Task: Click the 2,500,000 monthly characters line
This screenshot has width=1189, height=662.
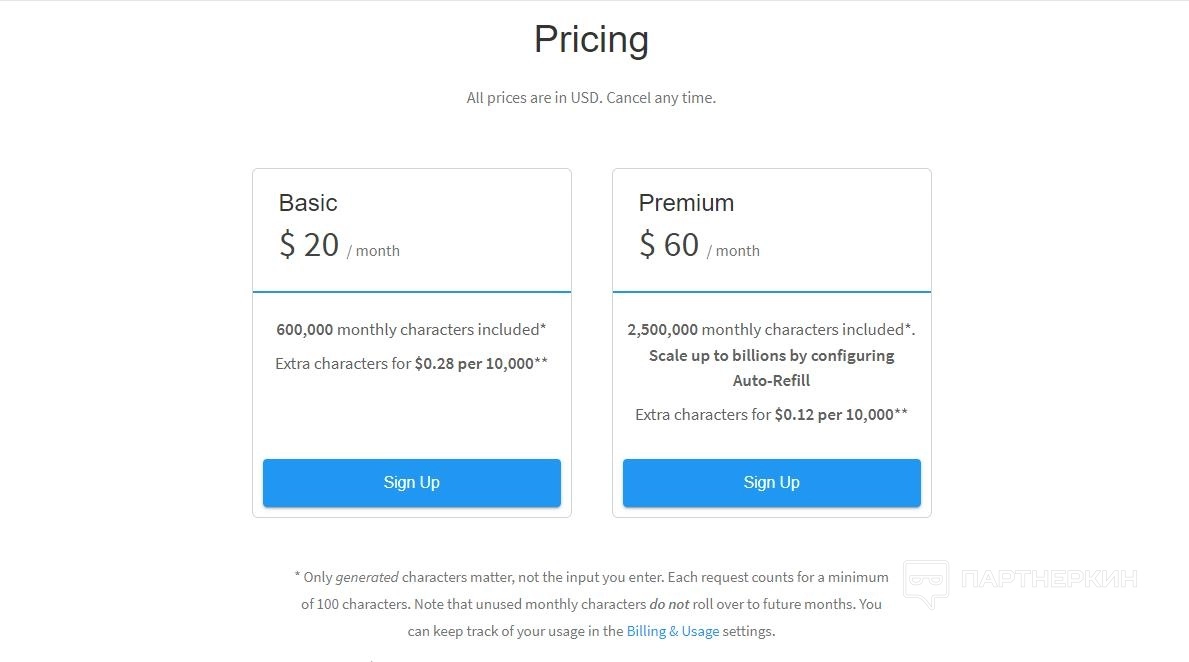Action: [x=771, y=329]
